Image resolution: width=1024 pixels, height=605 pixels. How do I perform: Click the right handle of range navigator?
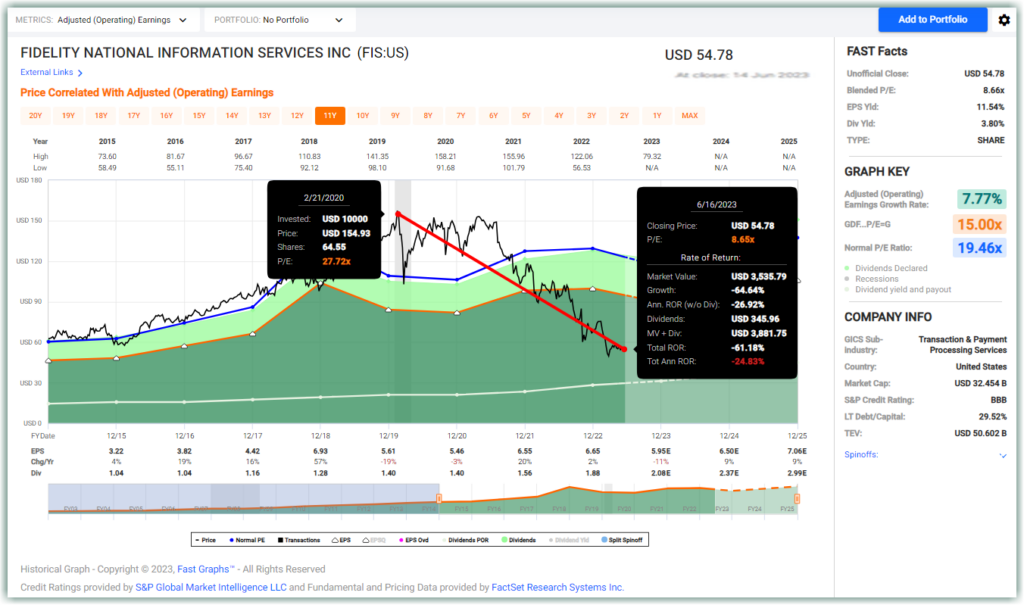coord(797,499)
